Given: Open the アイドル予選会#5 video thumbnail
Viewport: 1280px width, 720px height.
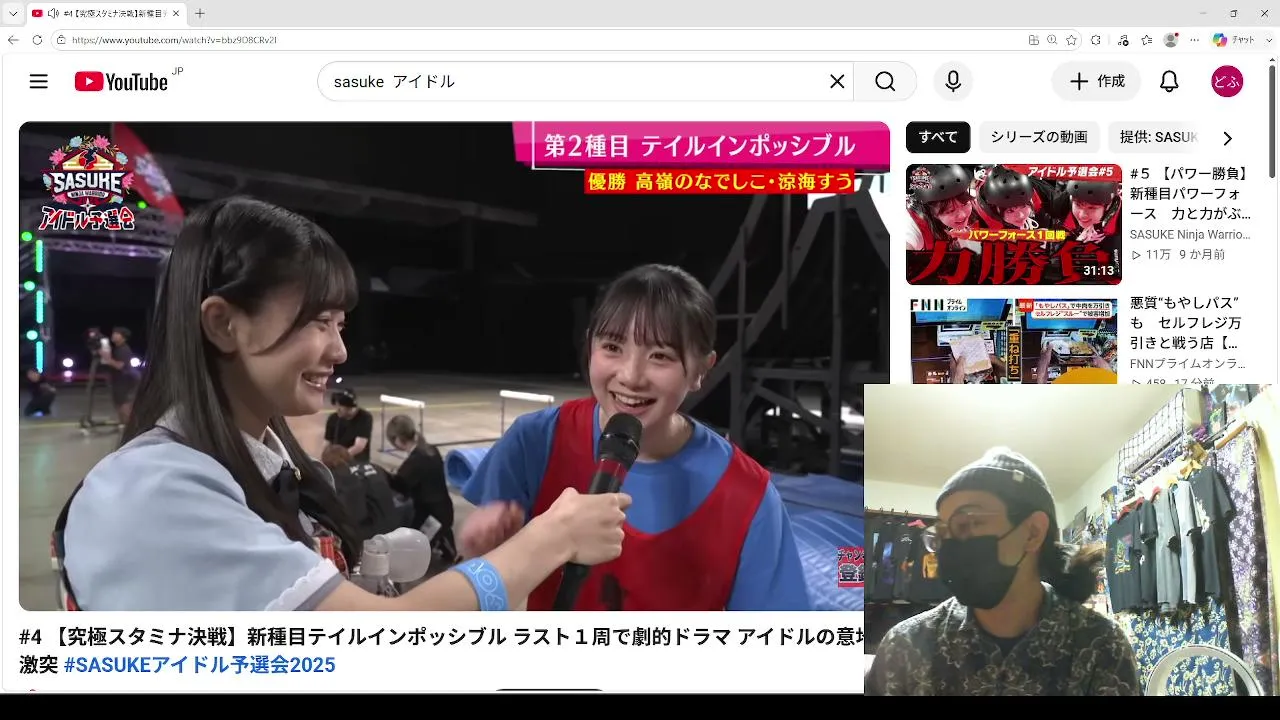Looking at the screenshot, I should [1014, 224].
